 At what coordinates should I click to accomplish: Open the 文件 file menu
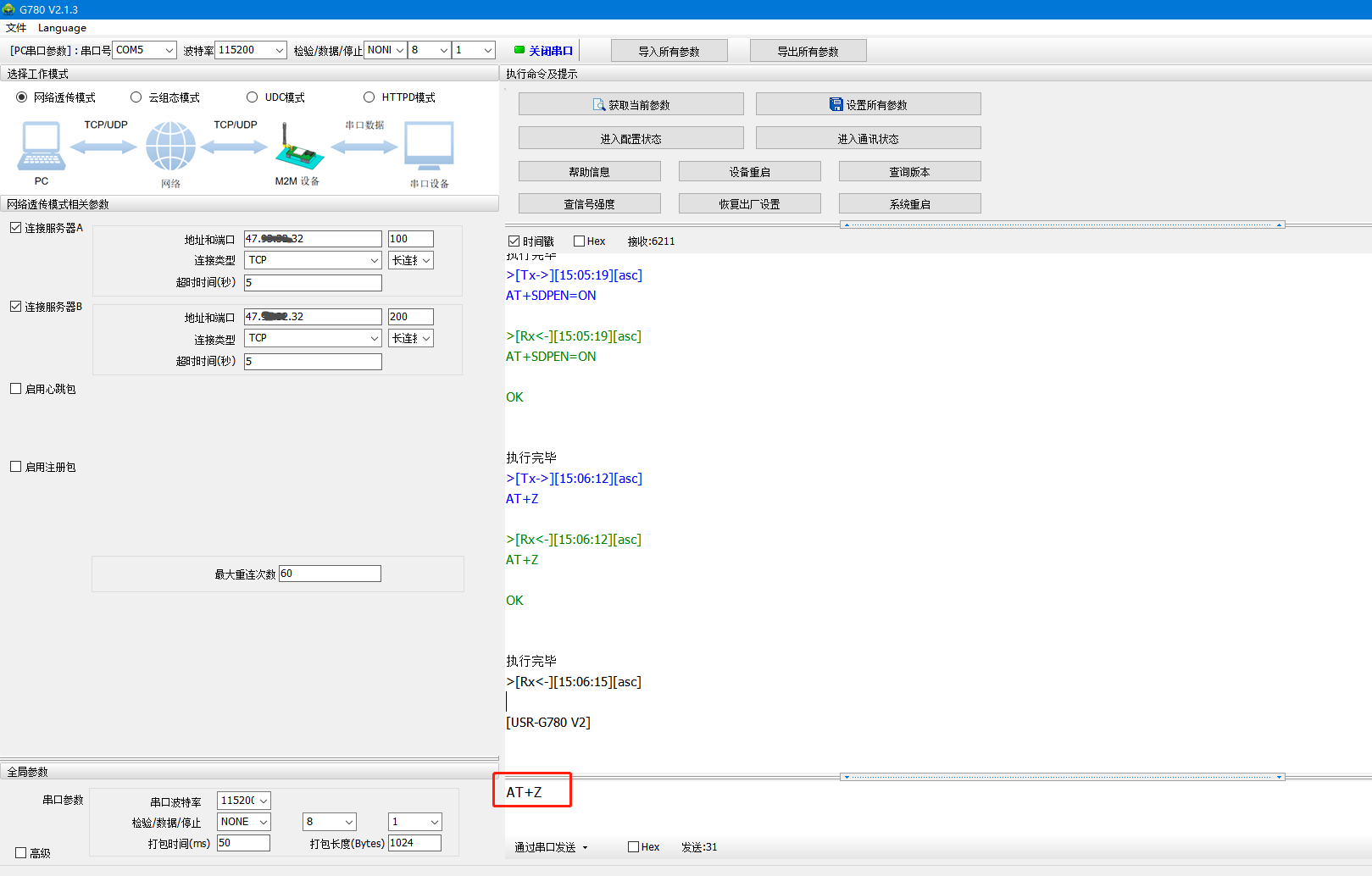[16, 28]
